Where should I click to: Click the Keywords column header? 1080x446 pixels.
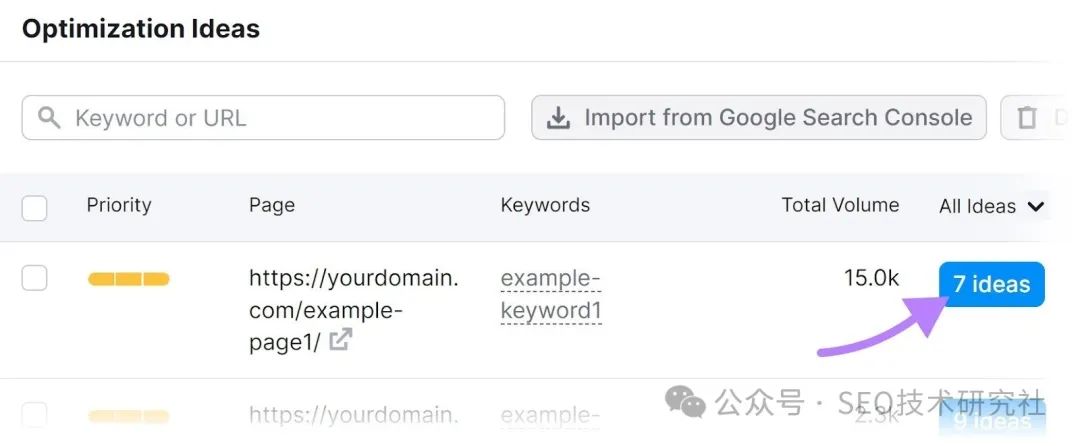(x=545, y=205)
